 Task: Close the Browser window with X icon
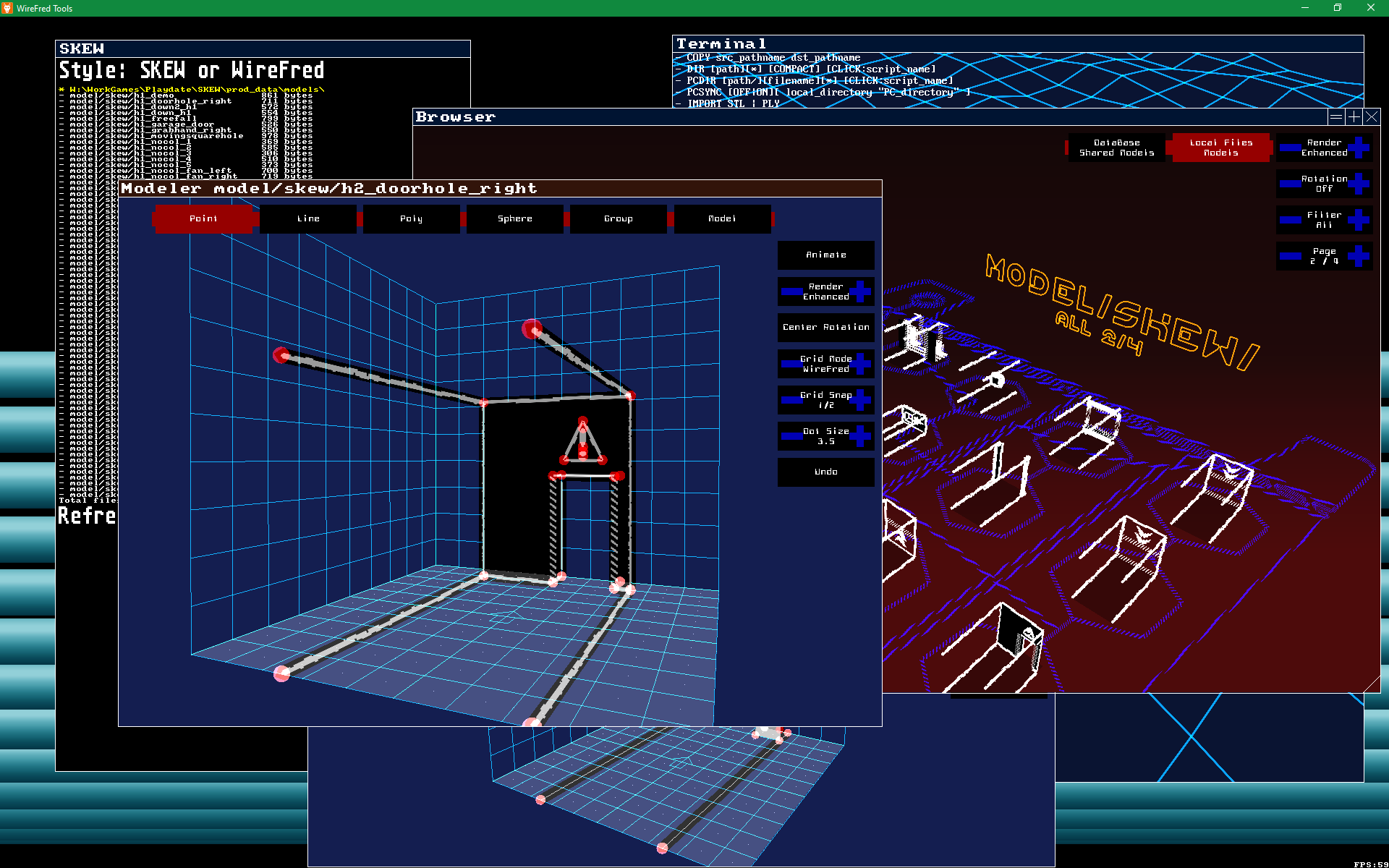pyautogui.click(x=1372, y=116)
